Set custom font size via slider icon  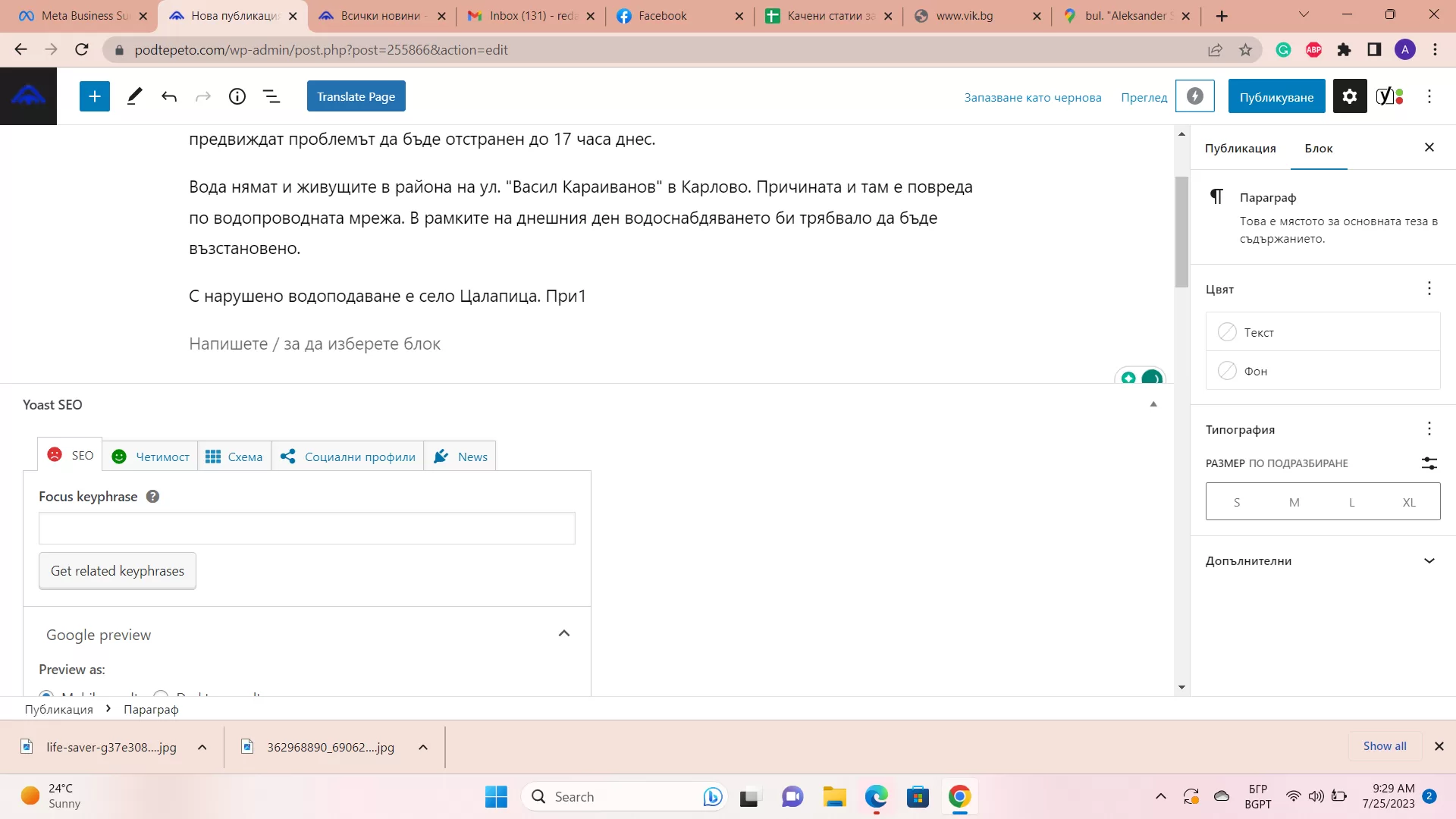point(1429,463)
